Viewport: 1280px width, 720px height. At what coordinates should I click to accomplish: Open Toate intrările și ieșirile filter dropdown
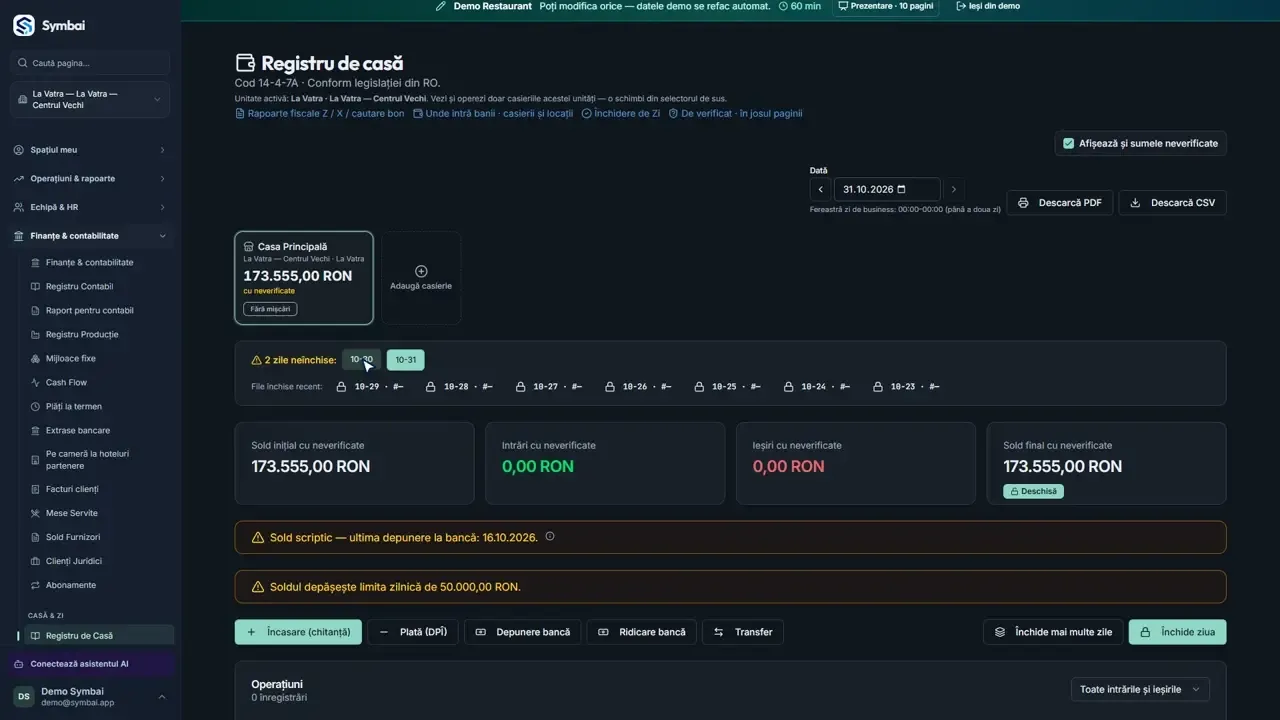coord(1140,689)
